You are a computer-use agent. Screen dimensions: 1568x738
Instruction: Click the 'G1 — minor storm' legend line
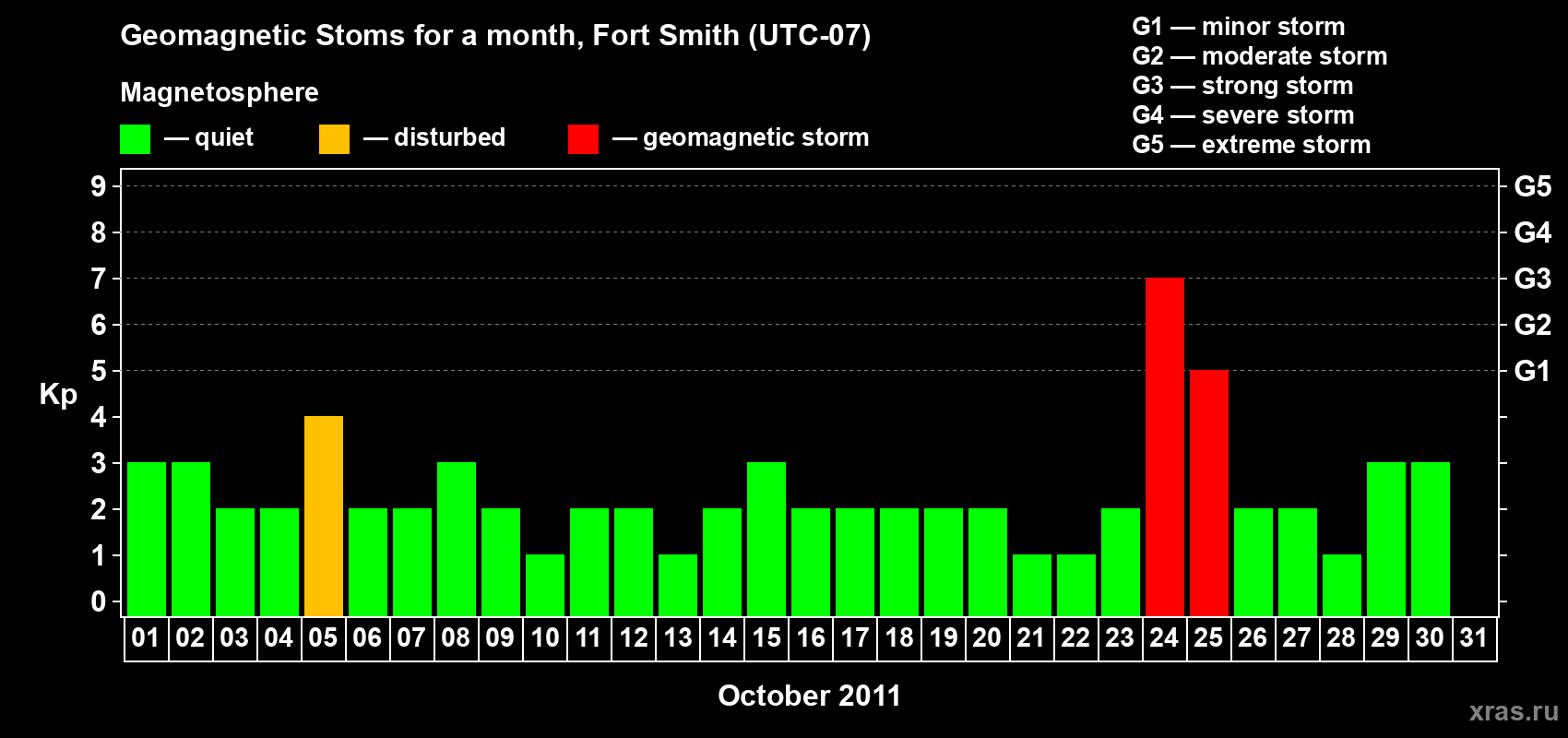(x=1239, y=27)
